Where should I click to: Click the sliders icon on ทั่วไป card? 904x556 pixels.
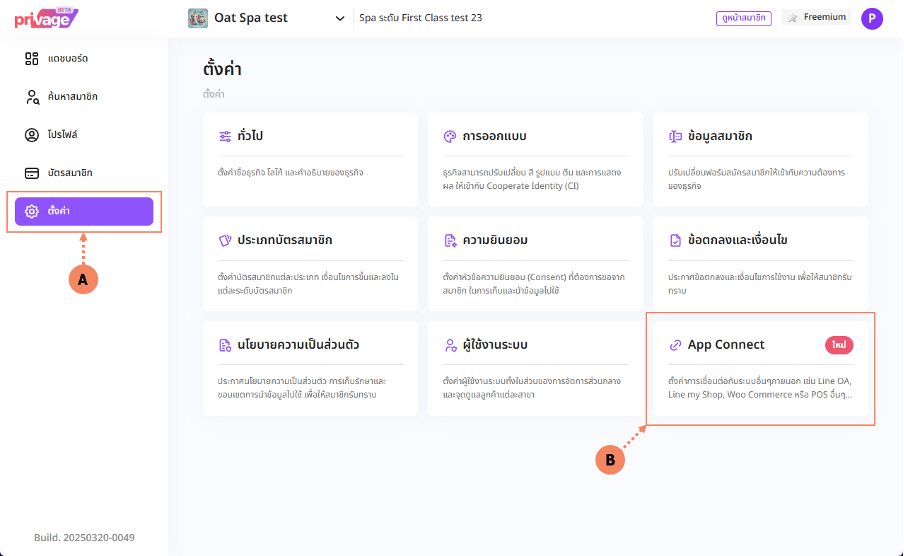(225, 136)
